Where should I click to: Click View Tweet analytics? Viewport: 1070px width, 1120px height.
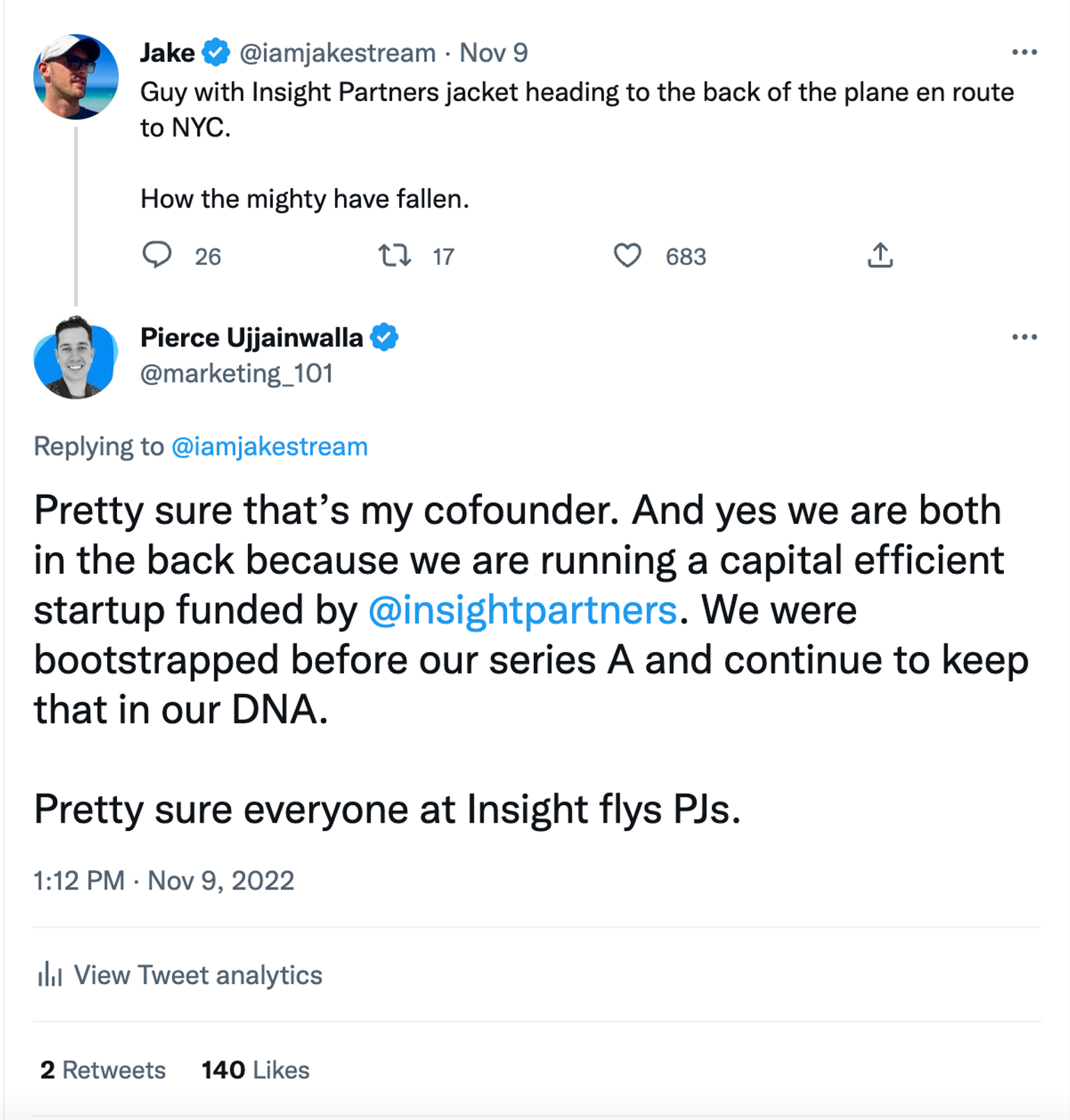coord(198,975)
